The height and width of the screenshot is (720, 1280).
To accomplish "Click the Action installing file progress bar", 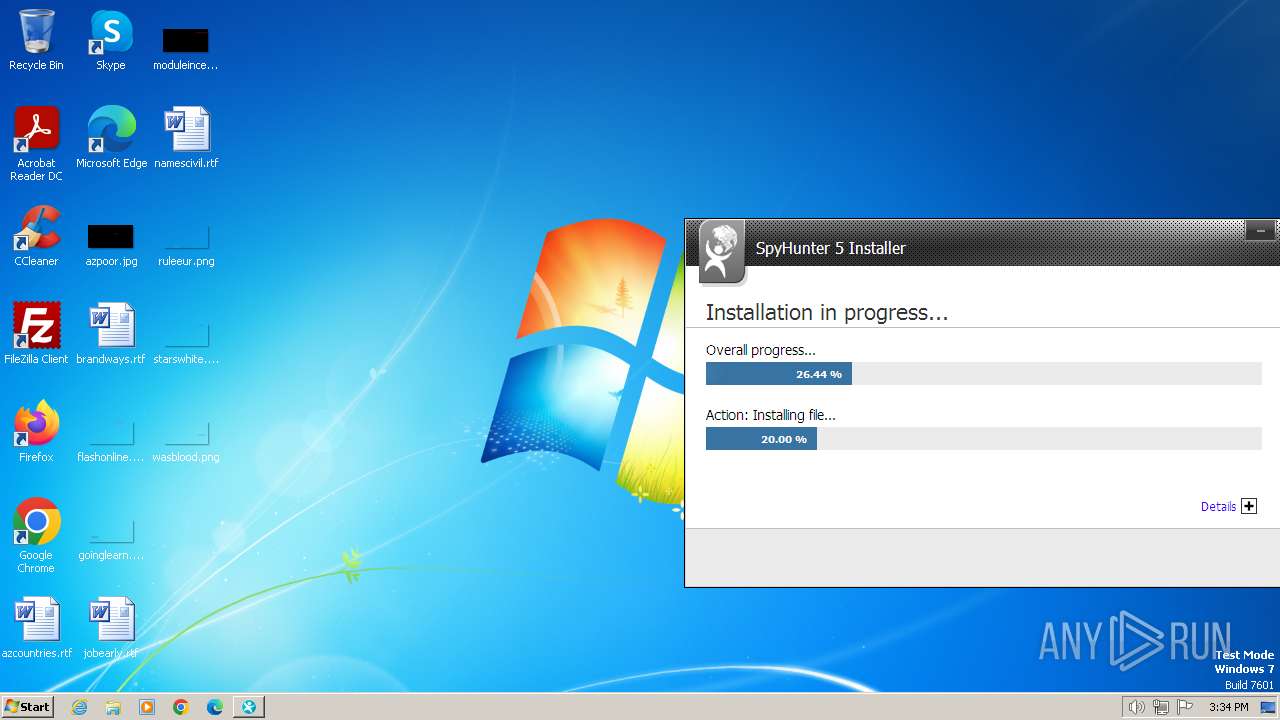I will 983,439.
